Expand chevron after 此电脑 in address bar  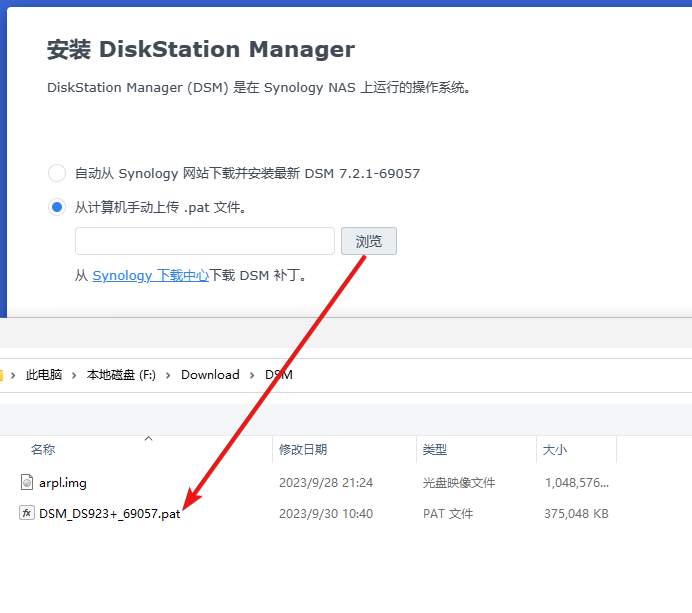pyautogui.click(x=74, y=375)
